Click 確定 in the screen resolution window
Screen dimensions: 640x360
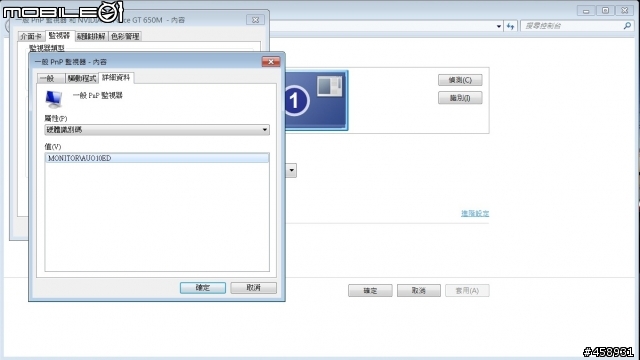370,291
